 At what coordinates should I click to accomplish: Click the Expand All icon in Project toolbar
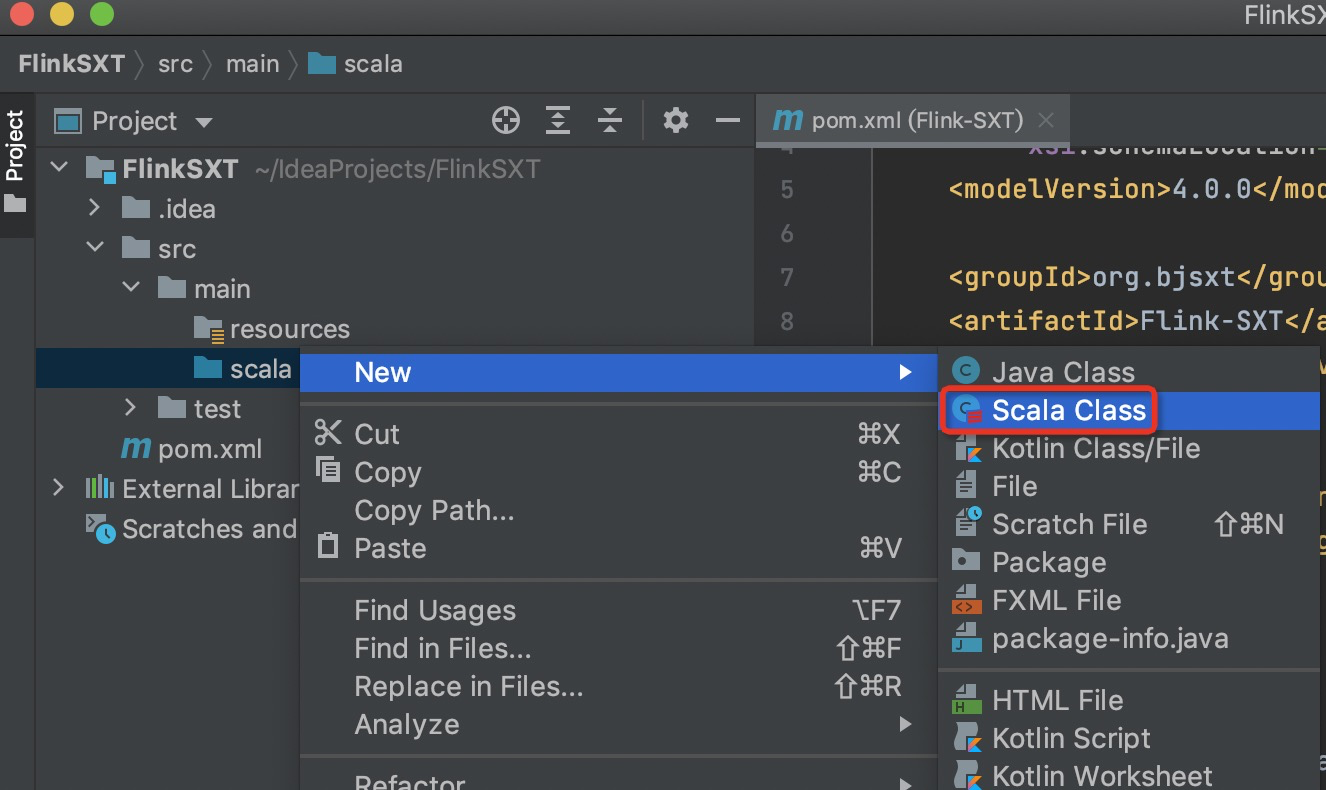pyautogui.click(x=558, y=121)
